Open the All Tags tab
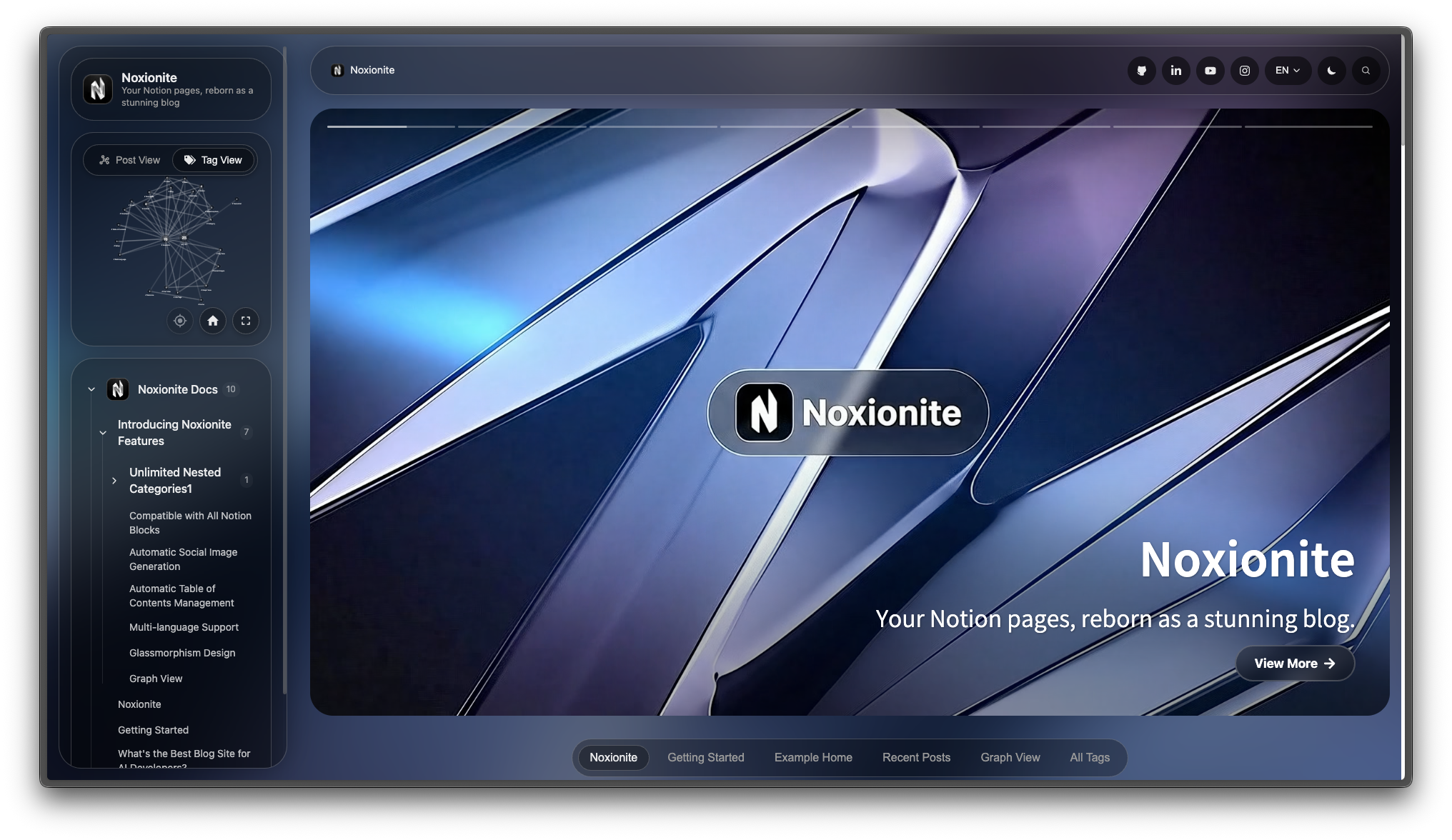The height and width of the screenshot is (840, 1452). (1089, 757)
